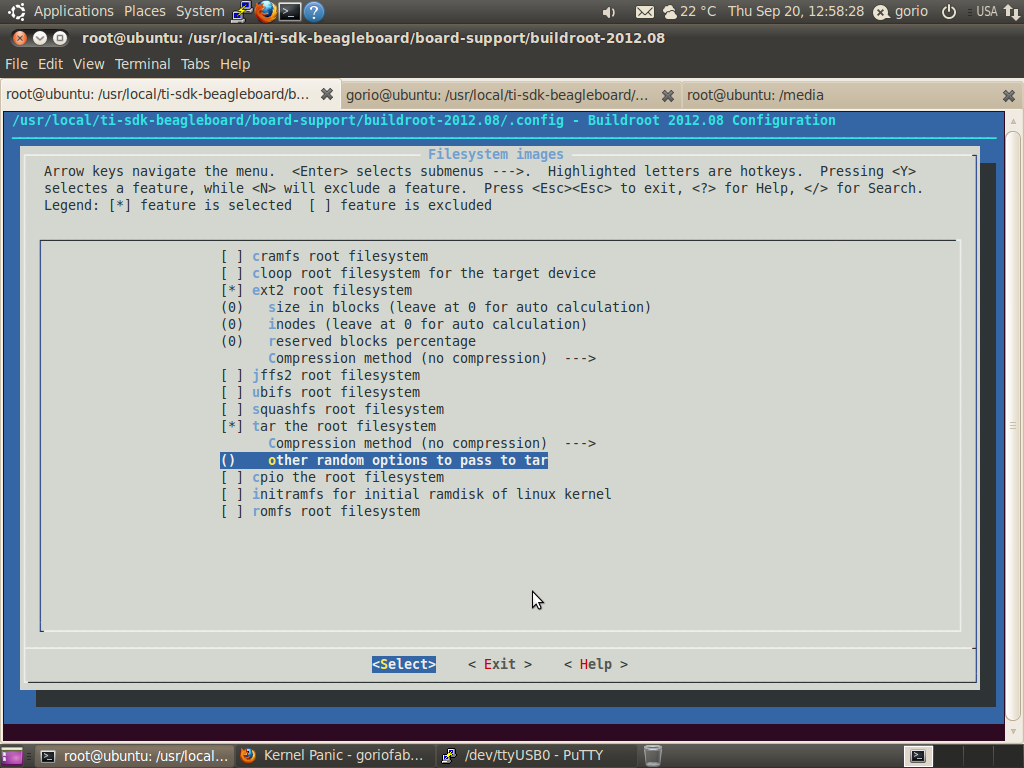Toggle cramfs root filesystem option
Viewport: 1024px width, 768px height.
click(325, 256)
